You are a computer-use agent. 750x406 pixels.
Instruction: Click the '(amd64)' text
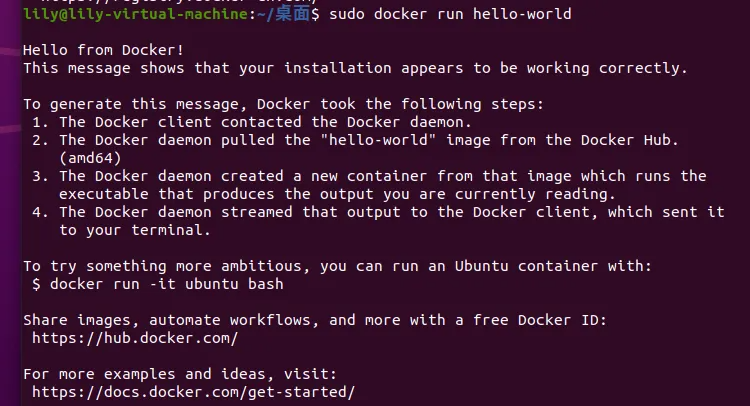(x=90, y=158)
